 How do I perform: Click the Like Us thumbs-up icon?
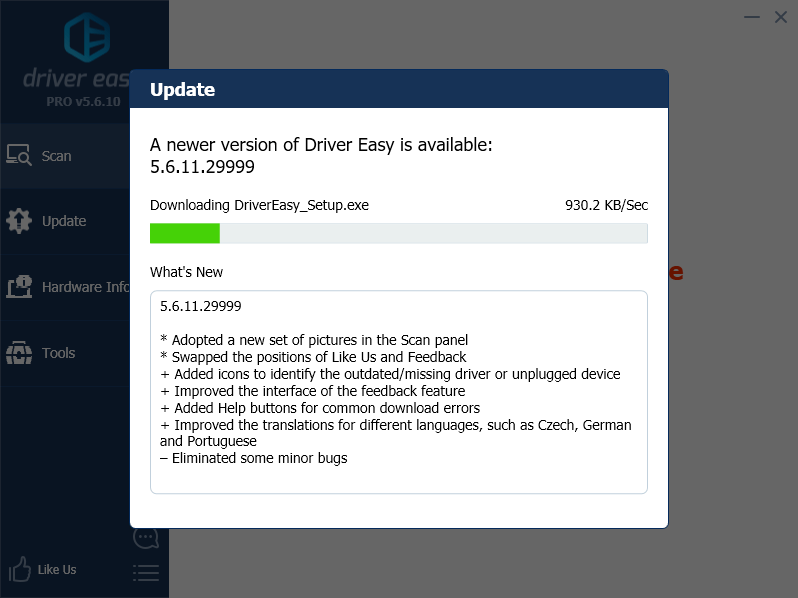click(x=19, y=569)
